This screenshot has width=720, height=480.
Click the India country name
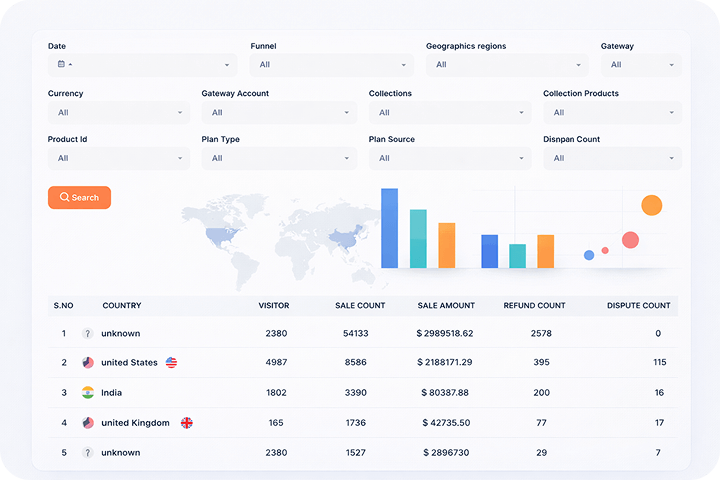pos(113,393)
